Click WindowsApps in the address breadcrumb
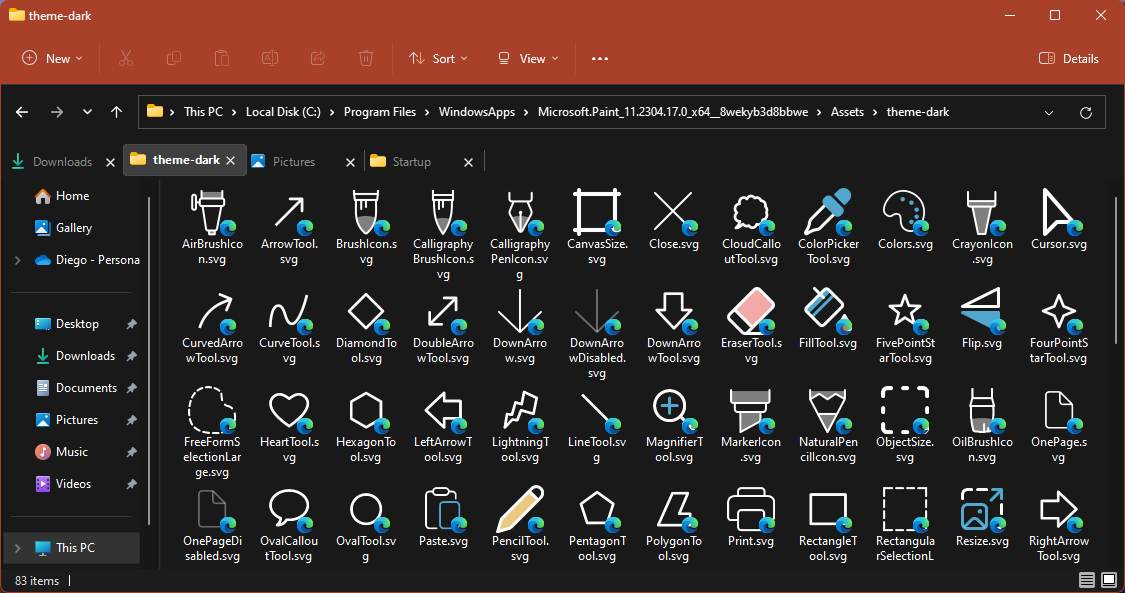The height and width of the screenshot is (593, 1125). [477, 112]
